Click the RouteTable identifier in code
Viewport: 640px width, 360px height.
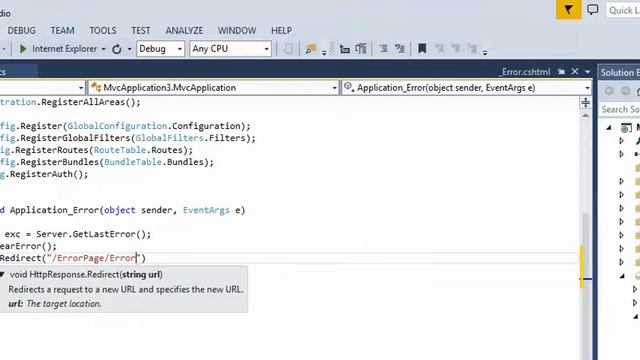pos(120,150)
